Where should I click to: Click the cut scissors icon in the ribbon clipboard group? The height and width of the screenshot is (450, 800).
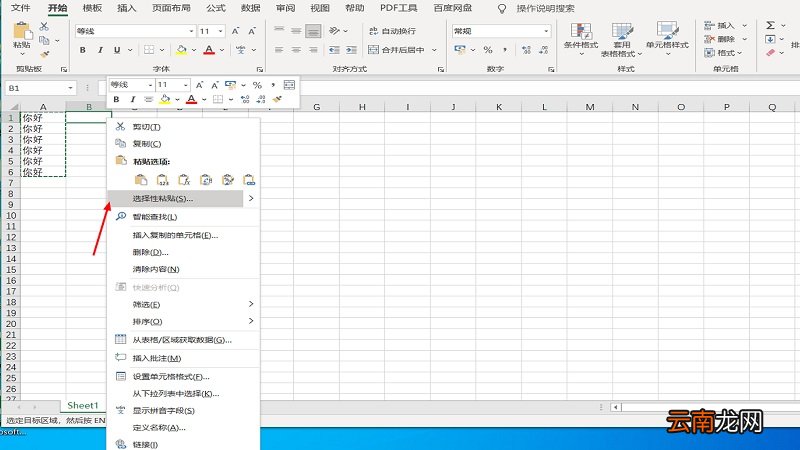coord(44,27)
